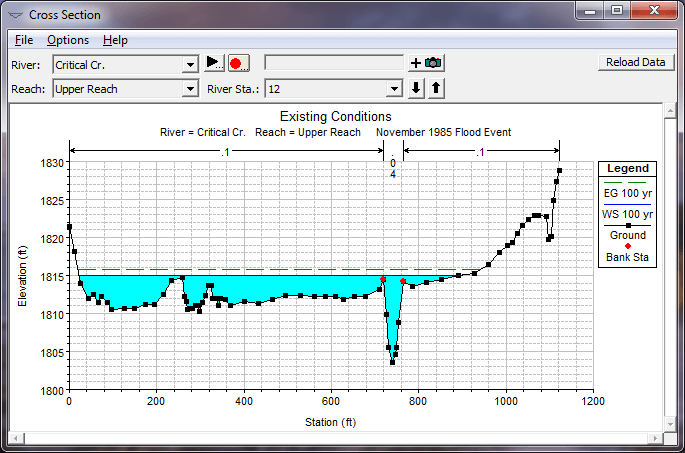
Task: Move to next river station with down arrow
Action: (x=418, y=88)
